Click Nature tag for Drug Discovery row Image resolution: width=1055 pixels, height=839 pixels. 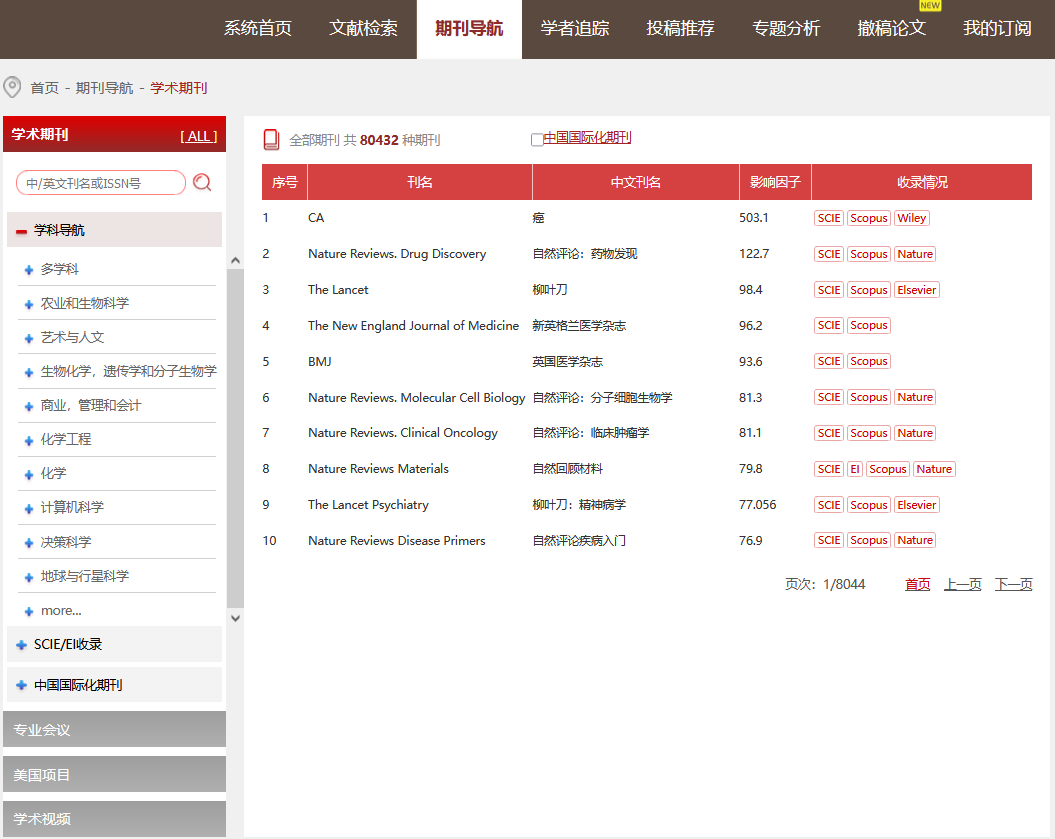(914, 254)
